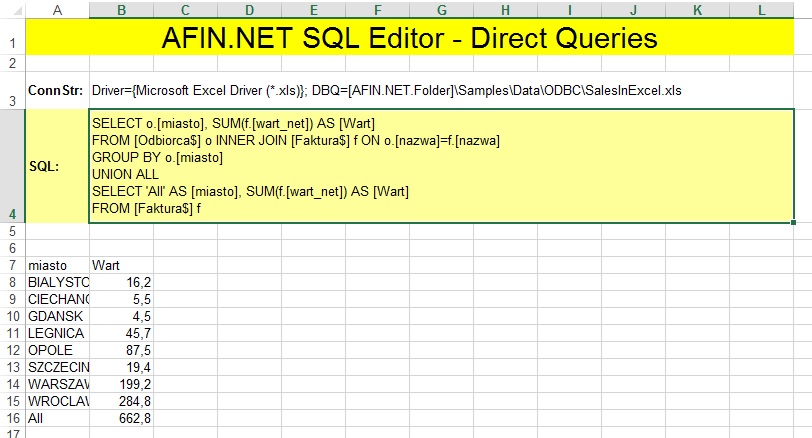Select column K header
This screenshot has height=438, width=812.
coord(697,10)
